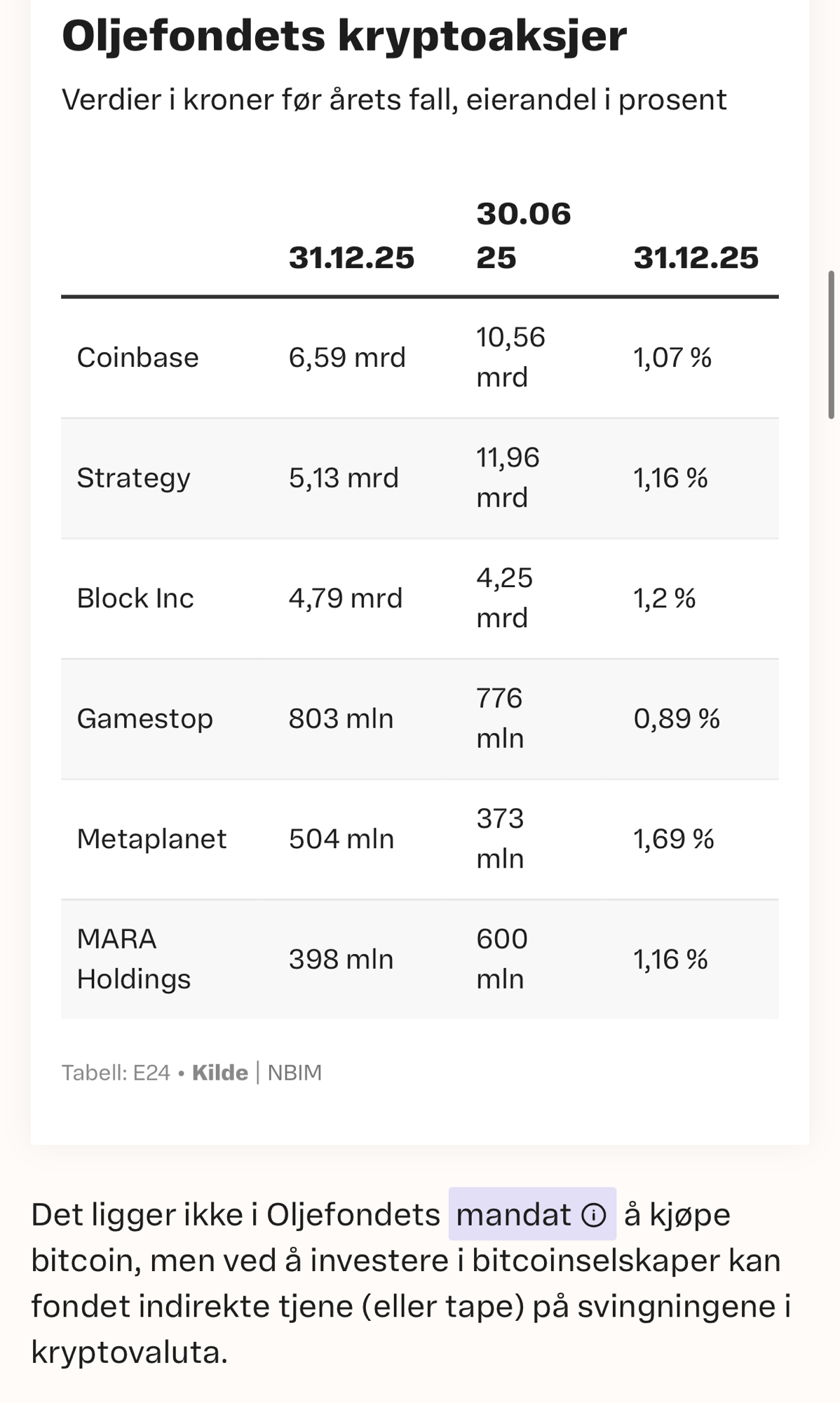This screenshot has height=1403, width=840.
Task: Click the Block Inc row name
Action: (x=135, y=598)
